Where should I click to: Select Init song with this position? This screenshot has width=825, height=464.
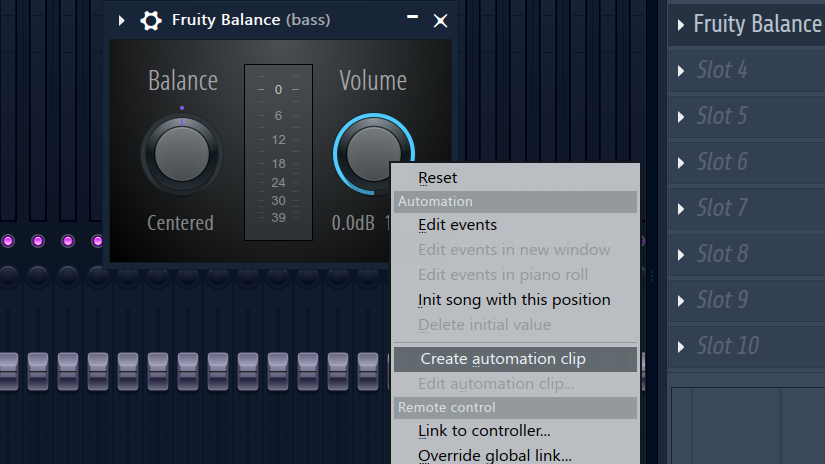coord(515,300)
